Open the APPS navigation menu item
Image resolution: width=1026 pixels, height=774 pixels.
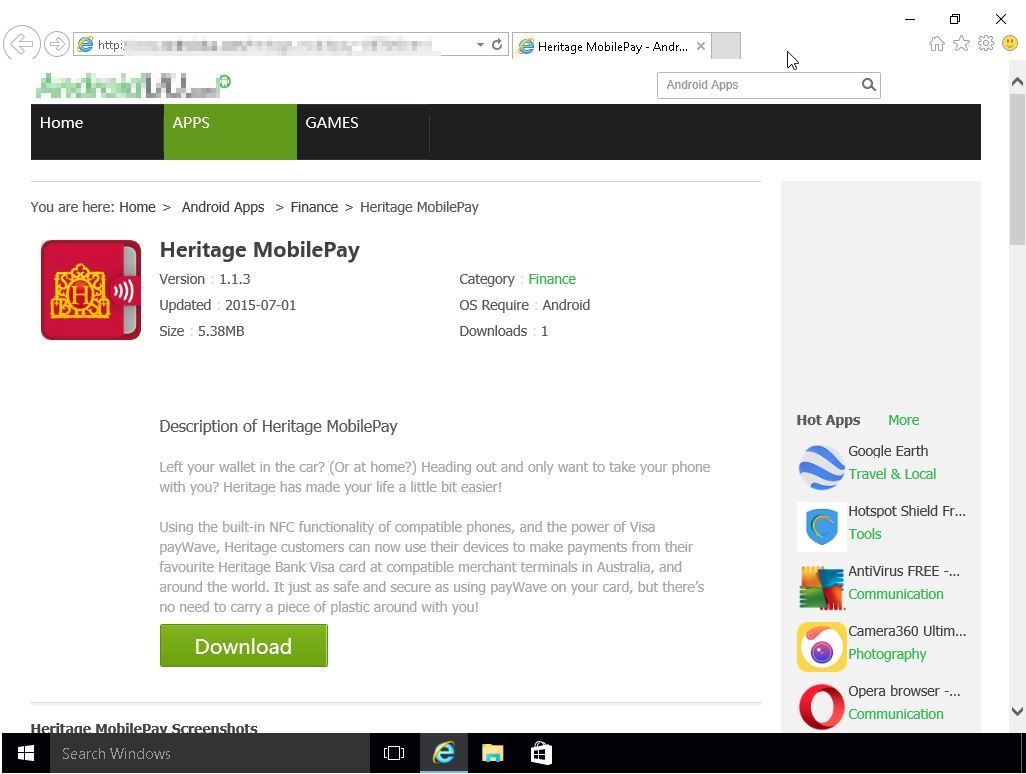pos(230,132)
